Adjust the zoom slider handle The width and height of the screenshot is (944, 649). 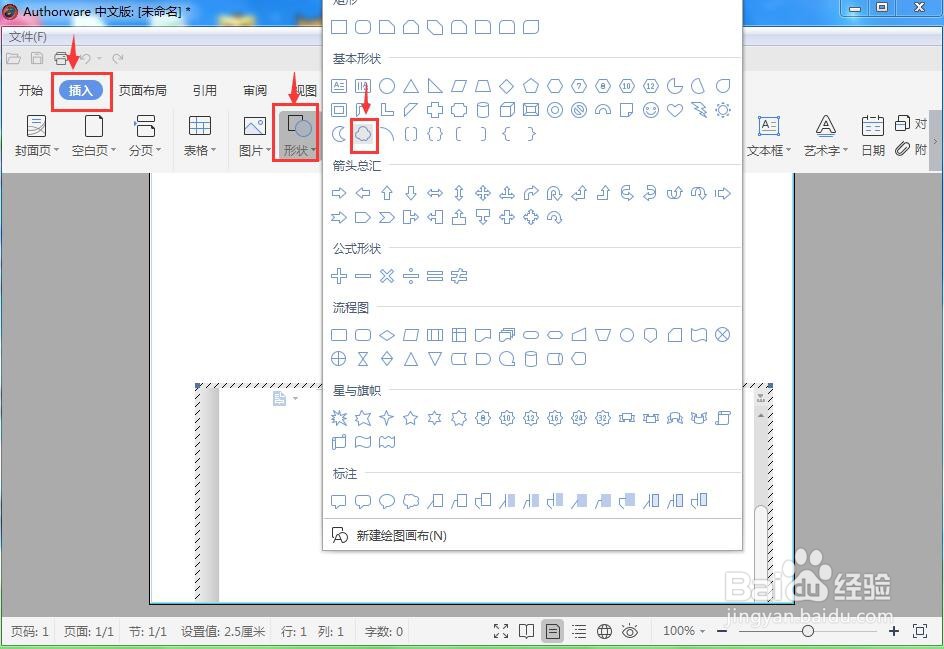click(x=808, y=631)
